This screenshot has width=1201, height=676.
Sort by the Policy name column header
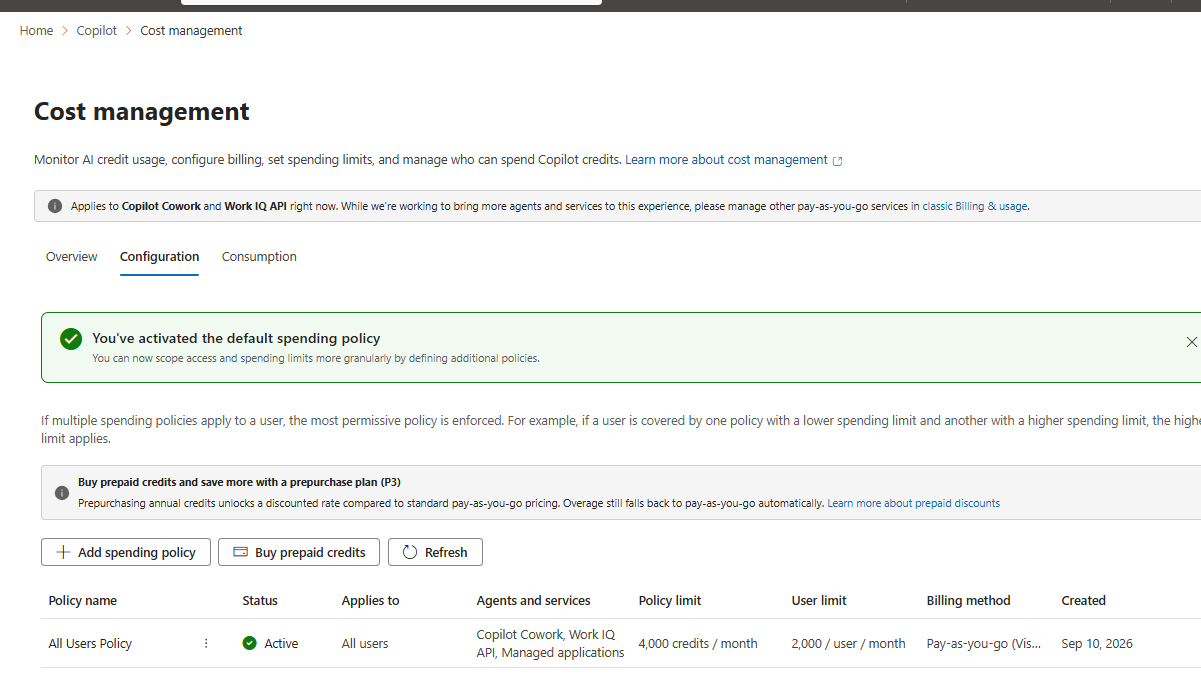coord(83,601)
